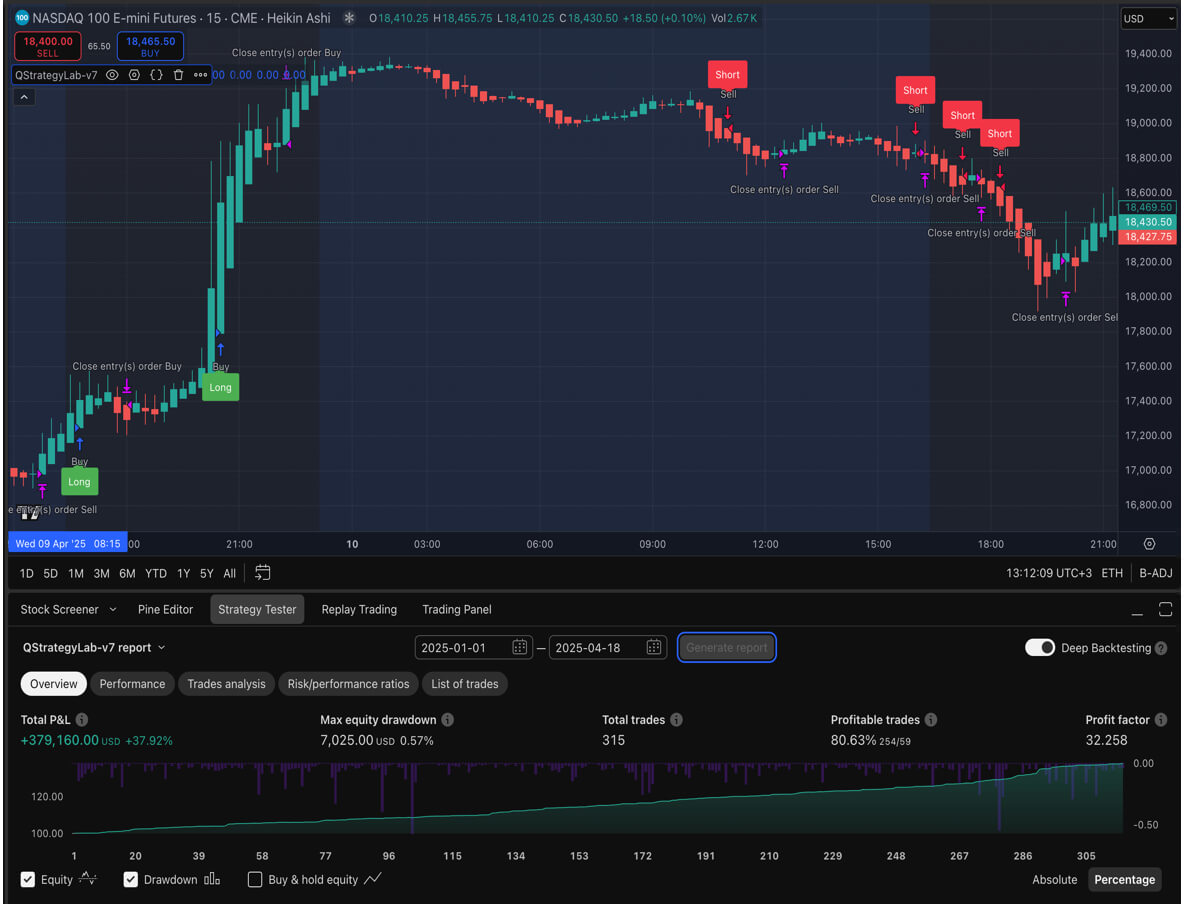Show Max equity drawdown info icon
The image size is (1184, 904).
(x=448, y=720)
